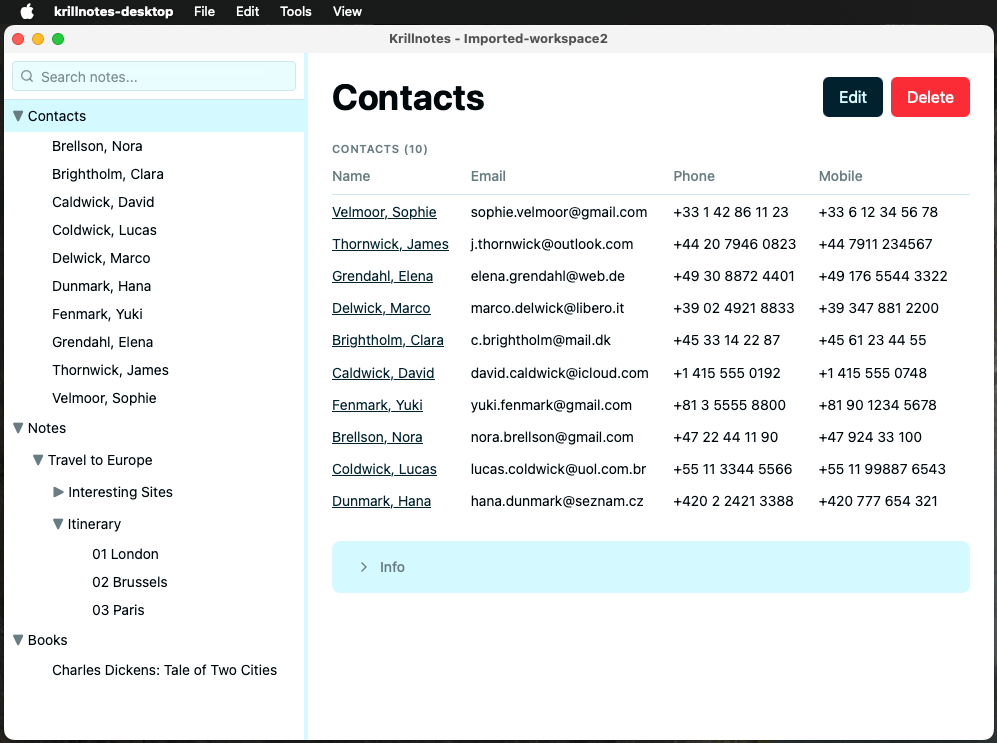Collapse the Notes section
This screenshot has width=997, height=743.
[x=18, y=428]
